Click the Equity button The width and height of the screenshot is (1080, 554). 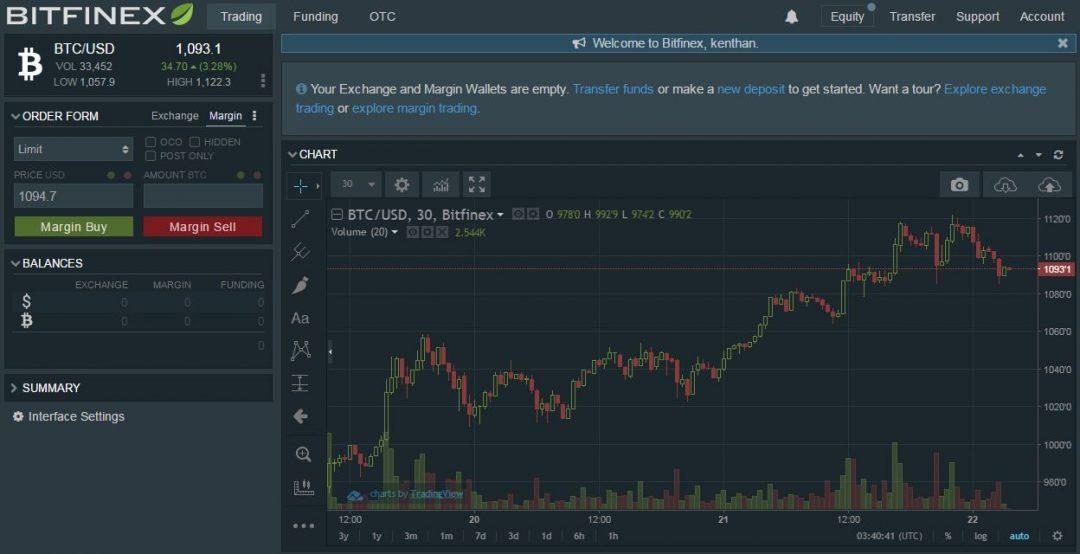click(x=847, y=17)
